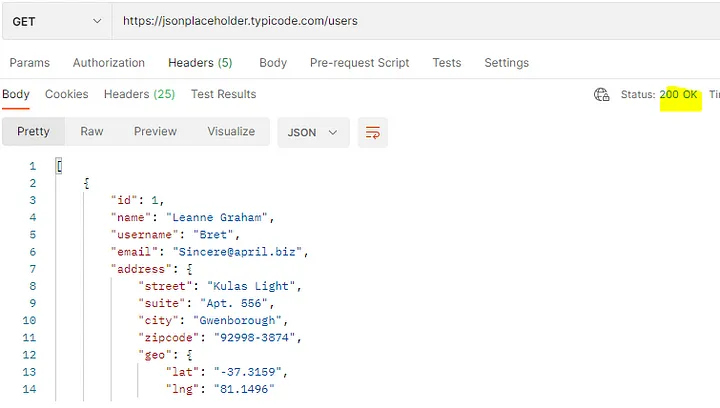Click the 200 OK status text
The image size is (720, 408).
pyautogui.click(x=678, y=95)
